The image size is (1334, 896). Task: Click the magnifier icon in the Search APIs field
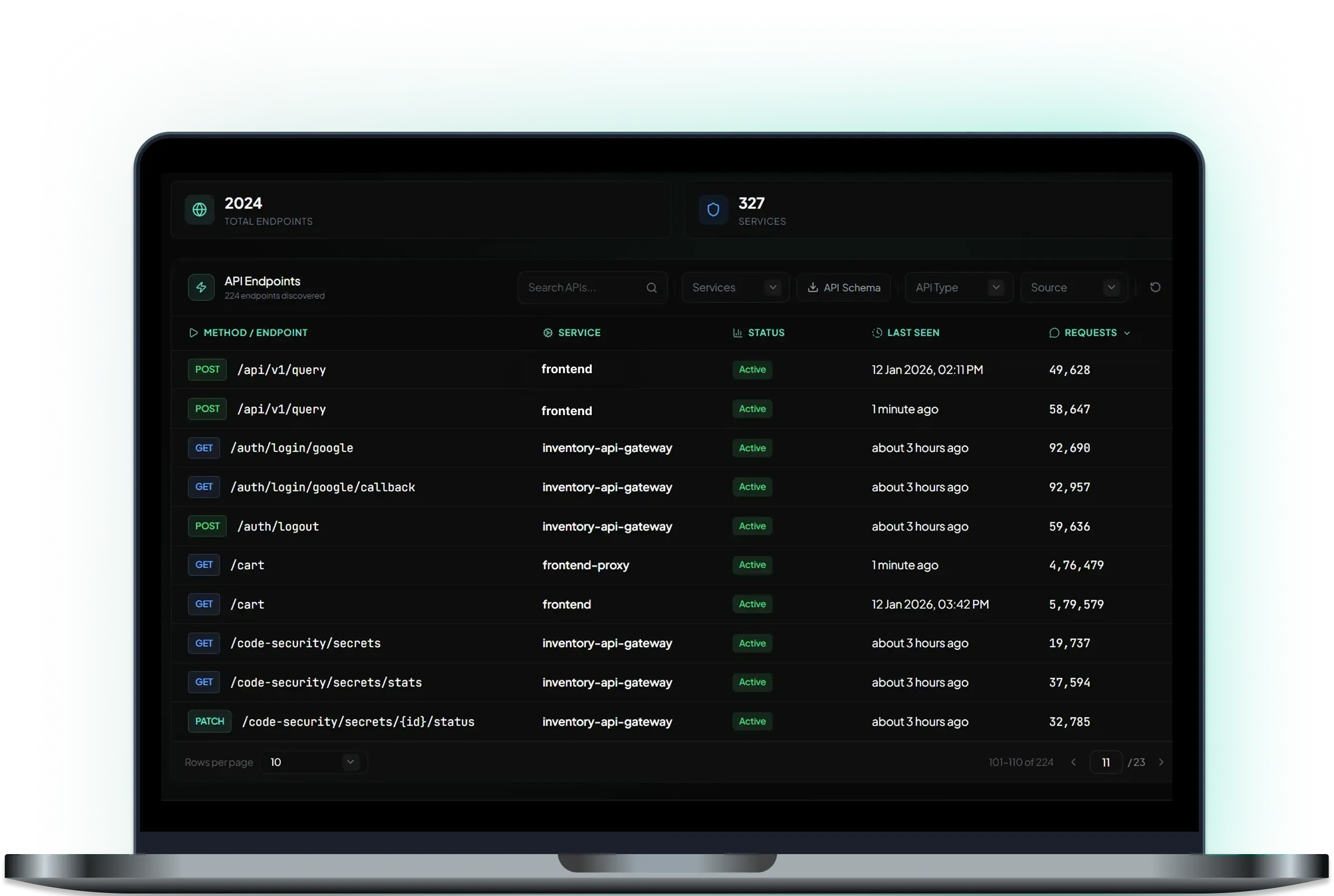(652, 287)
